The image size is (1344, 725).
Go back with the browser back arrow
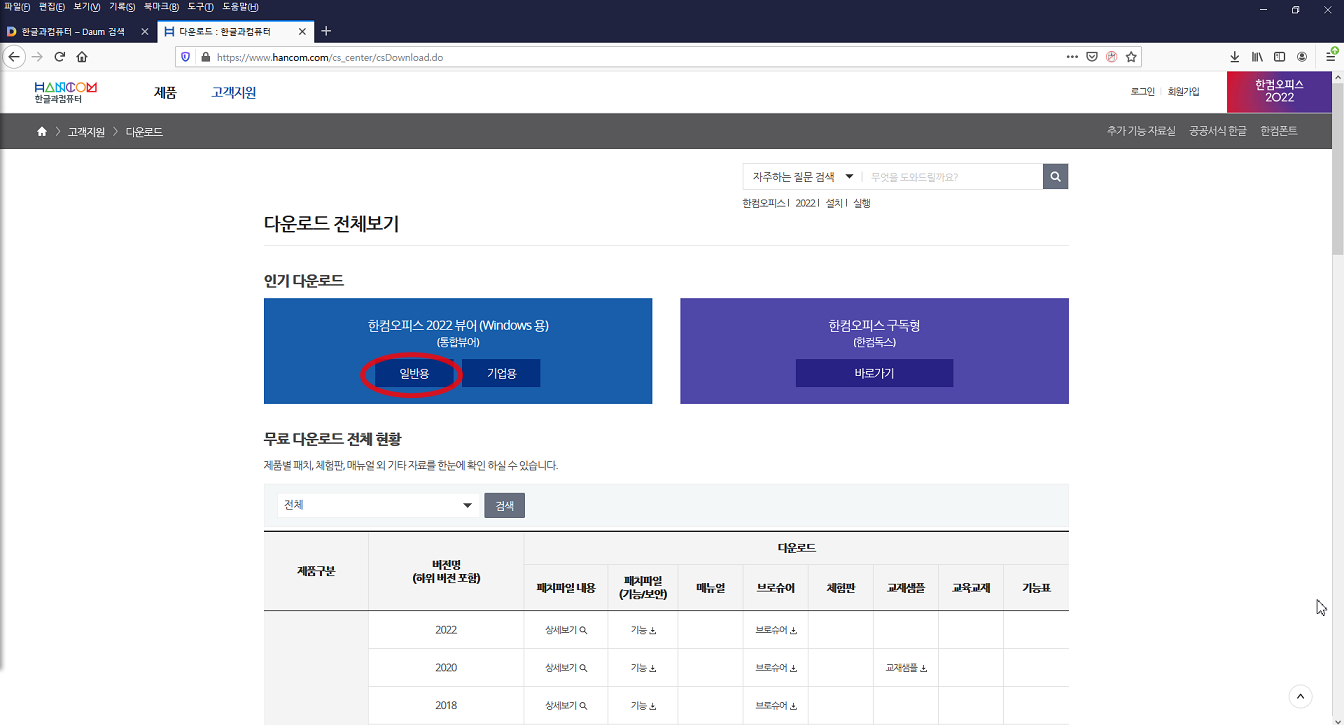pos(13,57)
